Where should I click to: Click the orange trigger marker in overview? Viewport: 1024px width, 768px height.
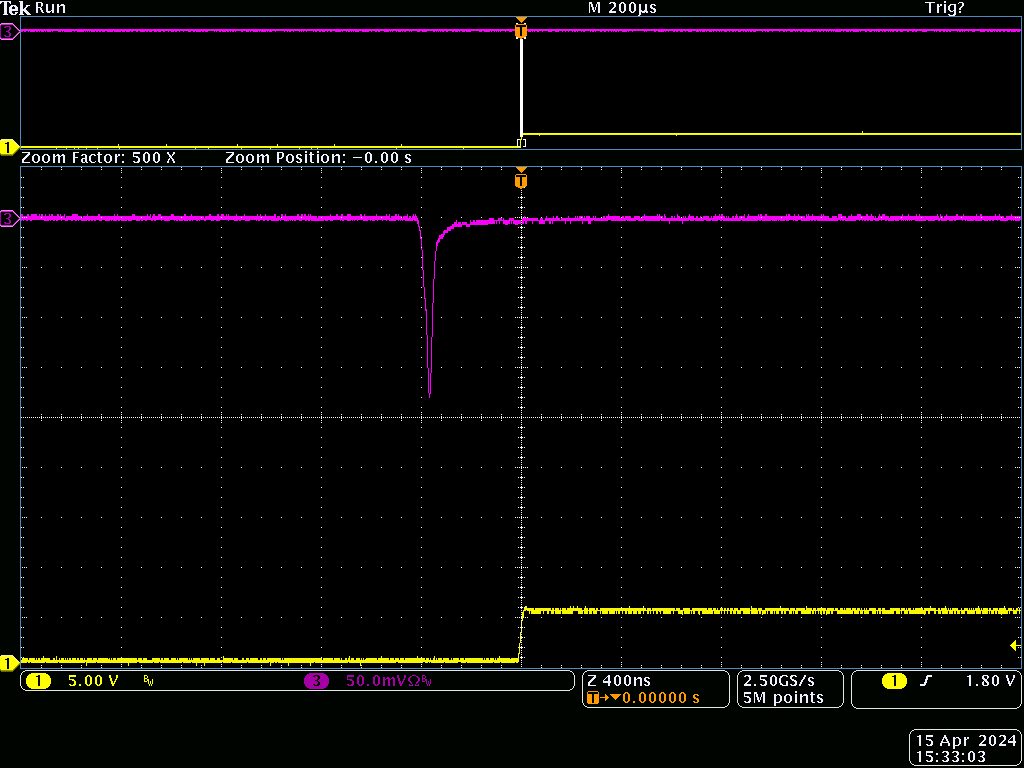(x=520, y=31)
